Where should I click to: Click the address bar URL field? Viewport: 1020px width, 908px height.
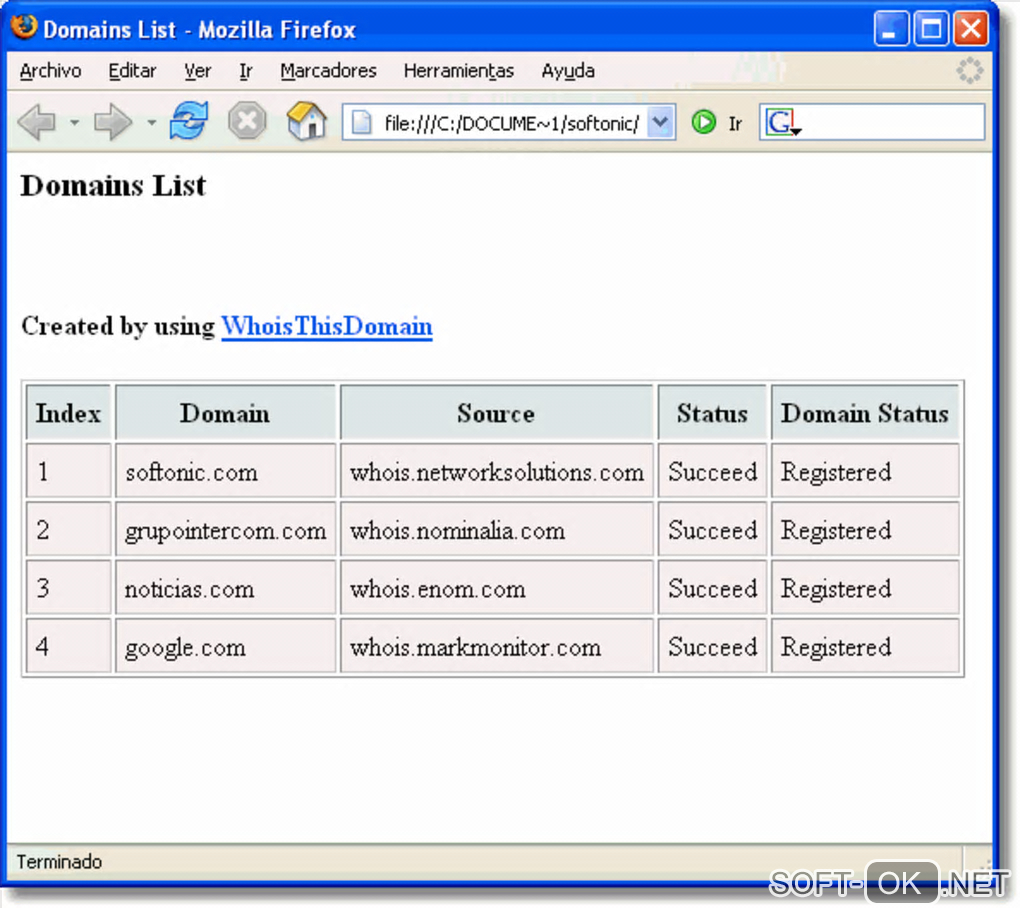coord(511,122)
